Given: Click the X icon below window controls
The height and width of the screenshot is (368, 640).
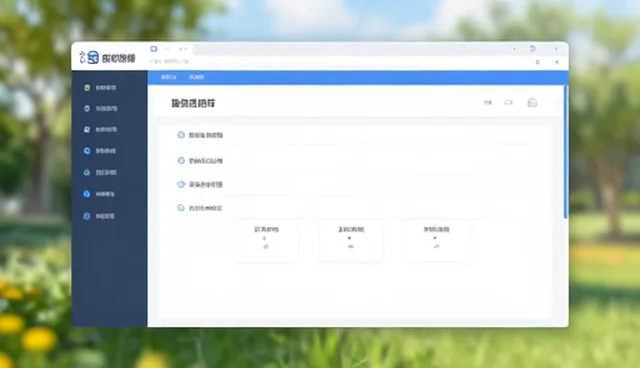Looking at the screenshot, I should tap(557, 62).
